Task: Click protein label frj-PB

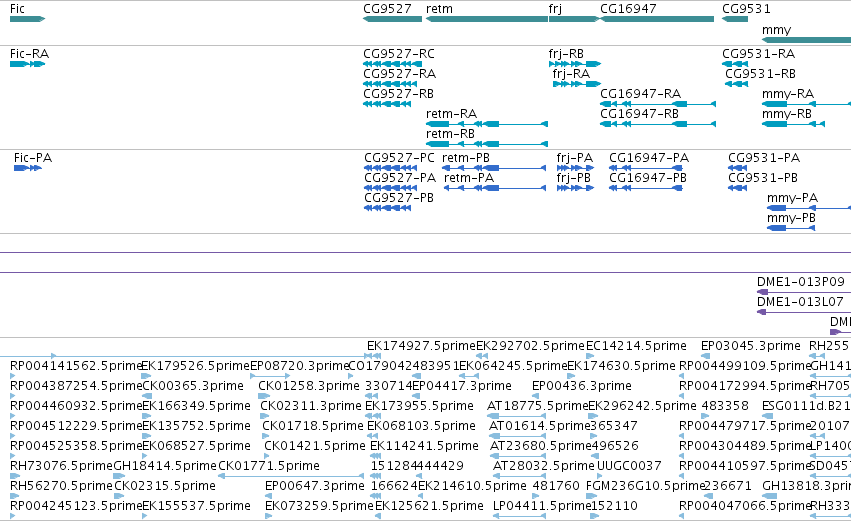Action: pos(574,178)
